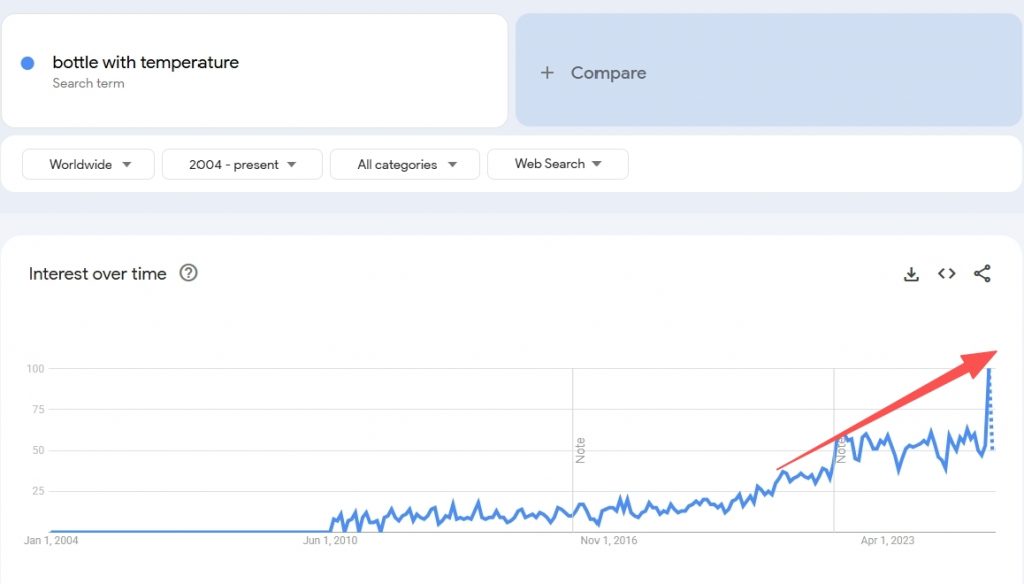This screenshot has height=584, width=1024.
Task: Add a comparison term with Compare
Action: [x=608, y=73]
